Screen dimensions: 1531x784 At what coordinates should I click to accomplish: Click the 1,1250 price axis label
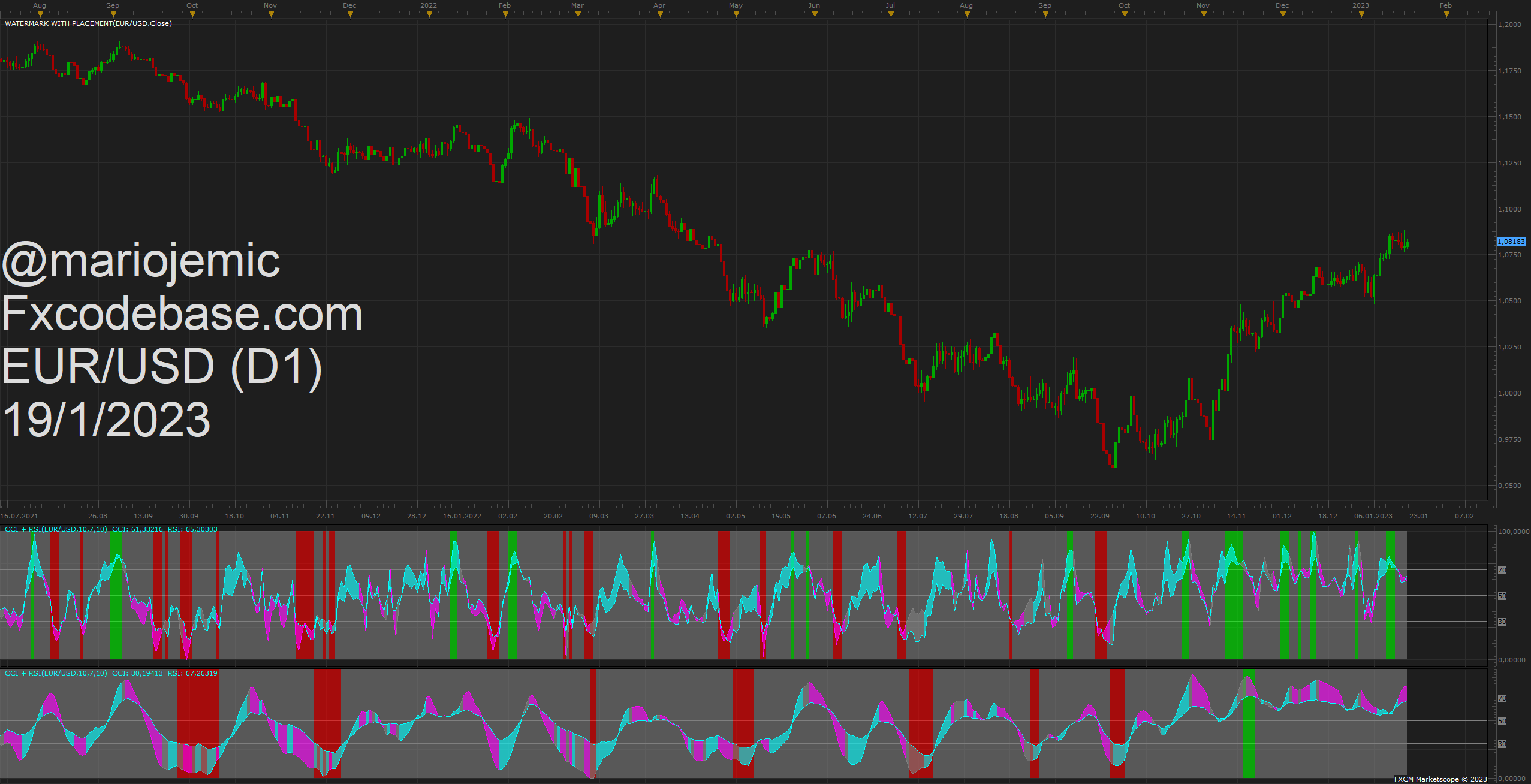(1509, 163)
